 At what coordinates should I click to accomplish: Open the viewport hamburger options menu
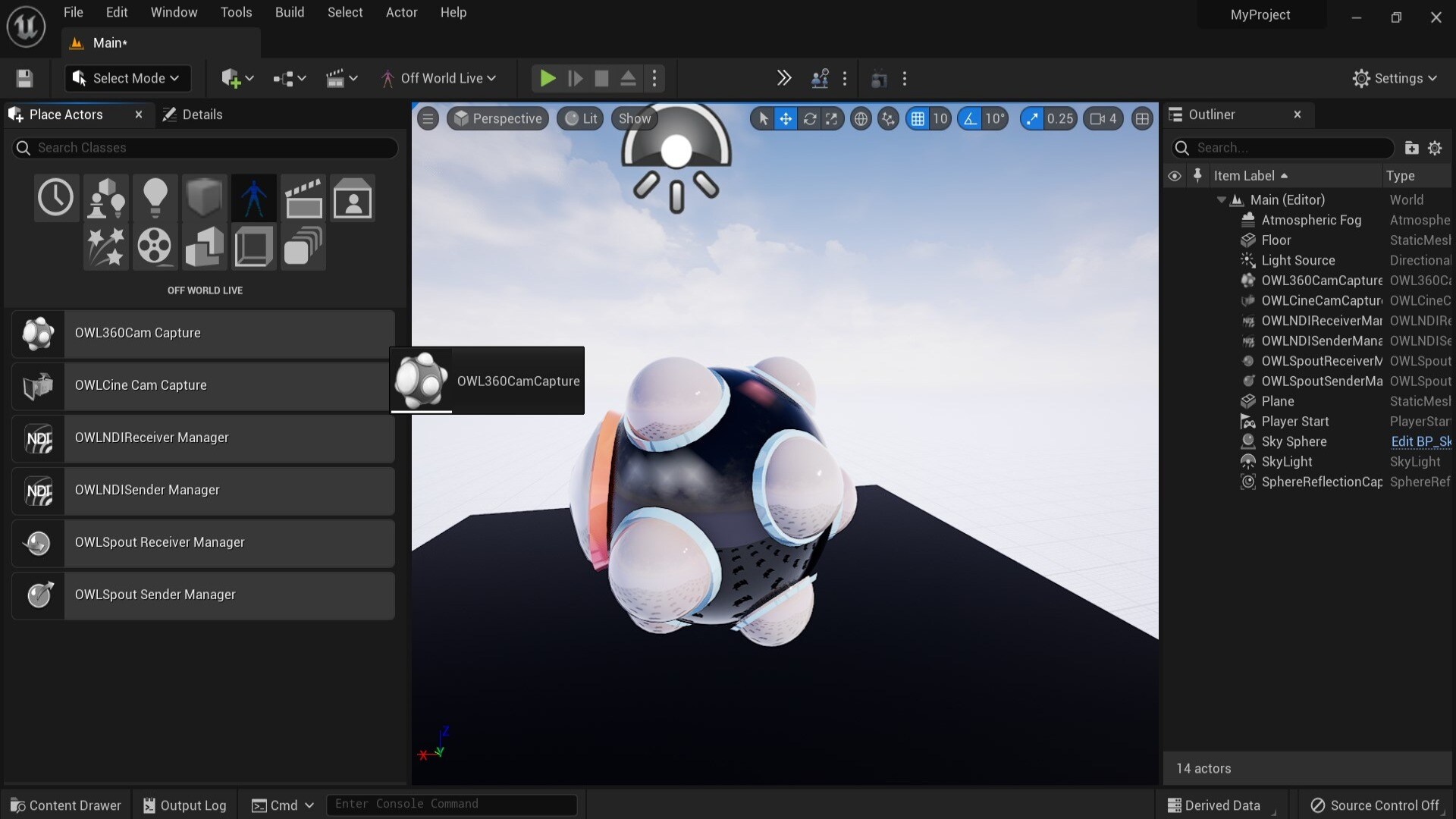pyautogui.click(x=428, y=118)
